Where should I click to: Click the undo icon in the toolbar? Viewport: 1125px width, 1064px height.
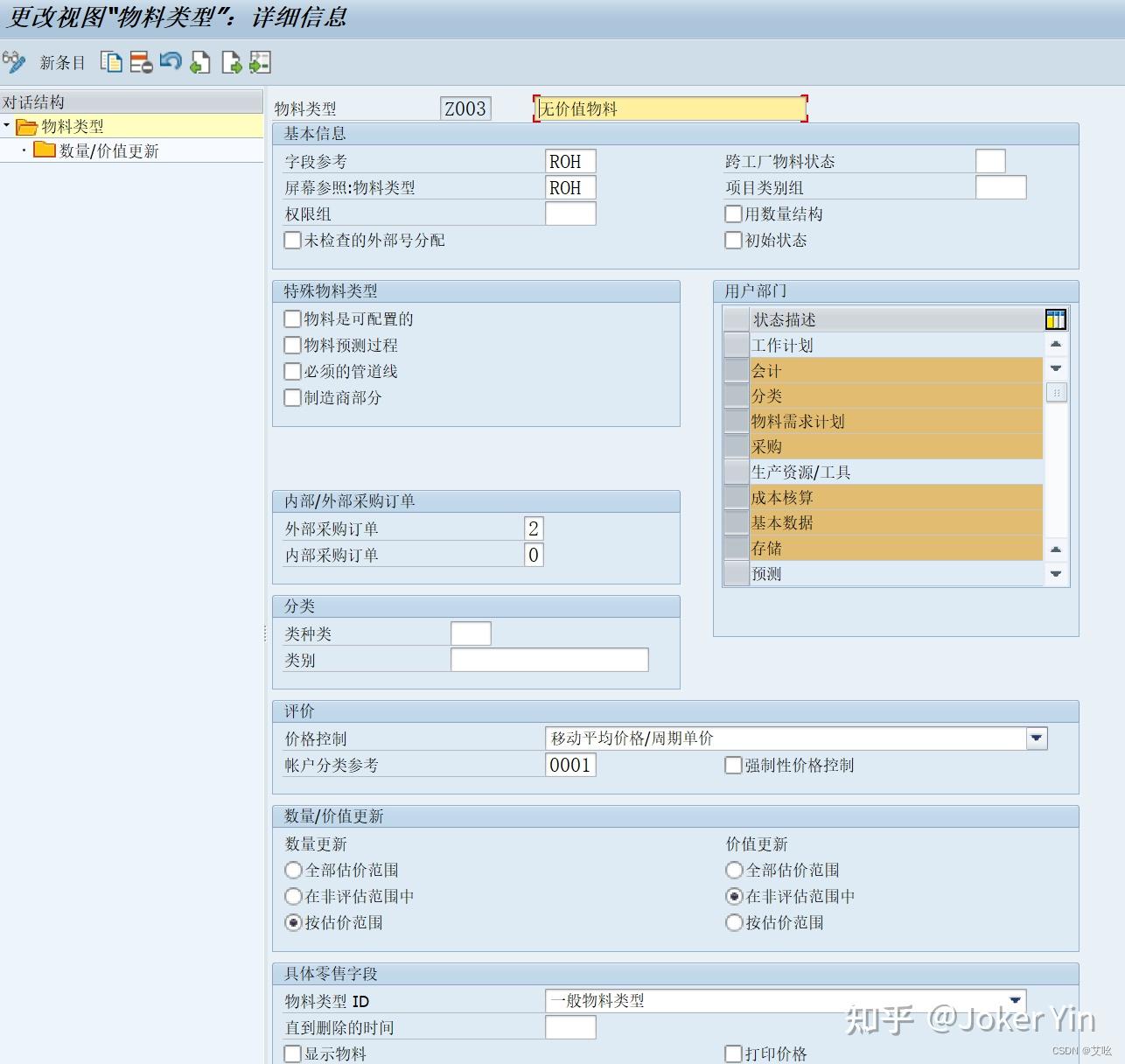click(x=170, y=62)
